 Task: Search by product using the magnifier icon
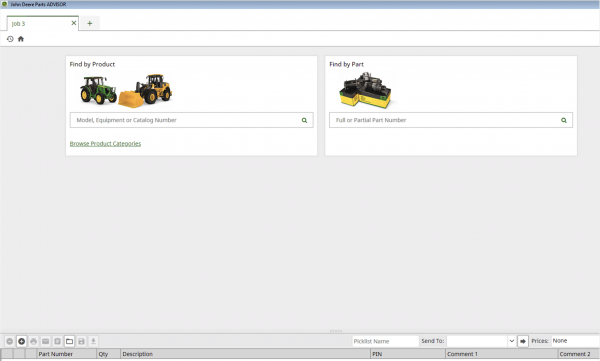click(x=304, y=120)
